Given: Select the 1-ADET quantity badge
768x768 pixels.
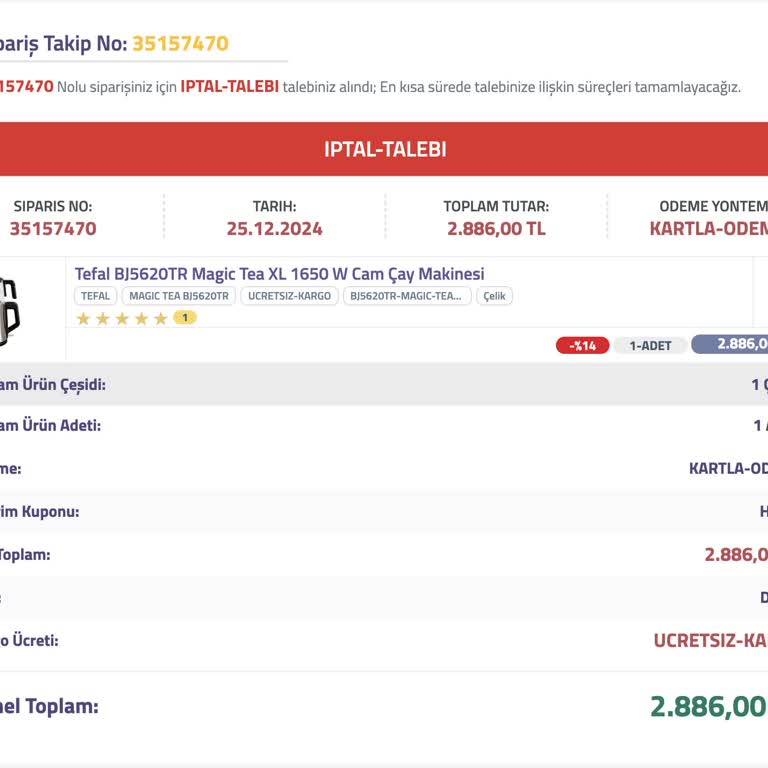Looking at the screenshot, I should coord(650,346).
